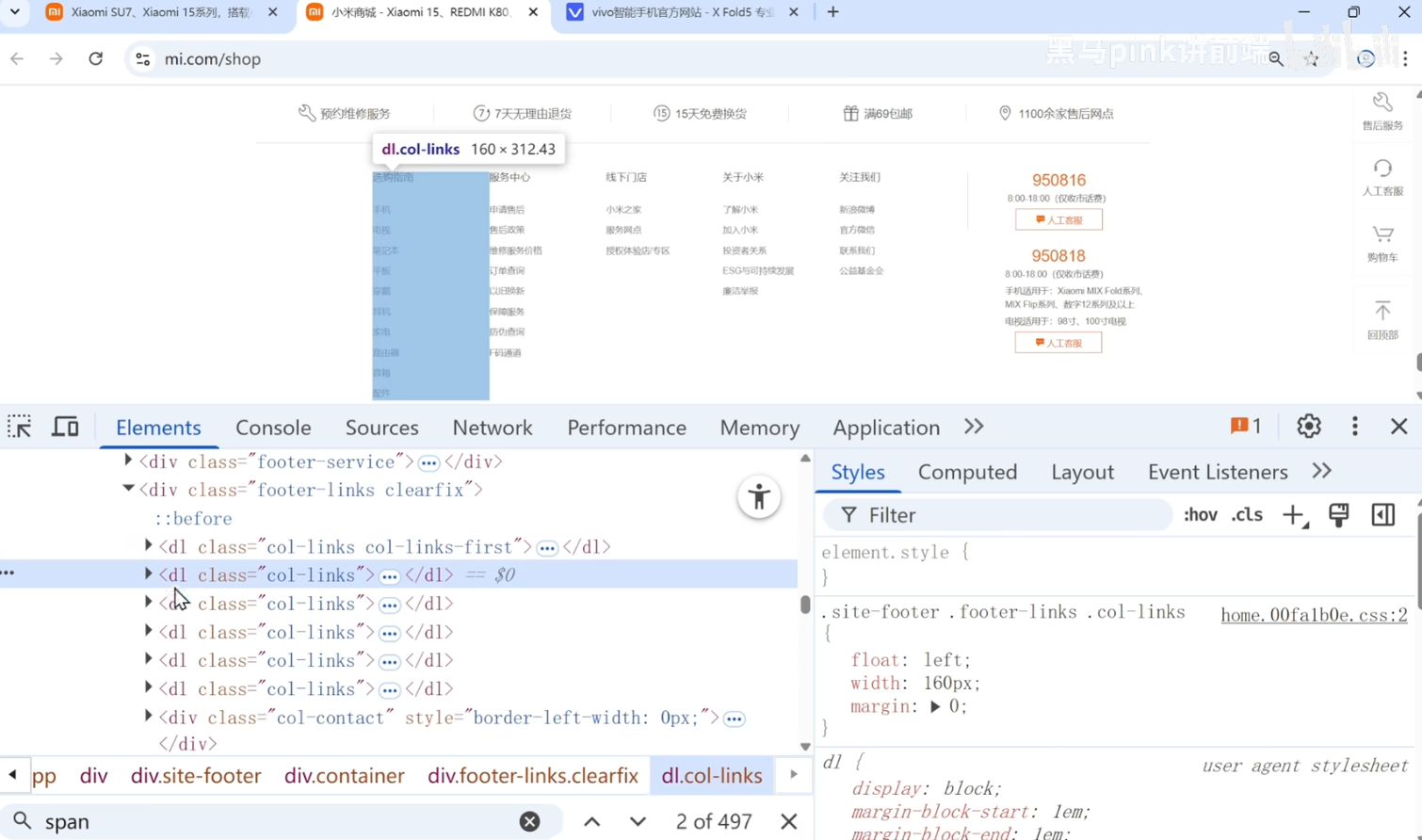Collapse the footer-links clearfix div node

[128, 489]
